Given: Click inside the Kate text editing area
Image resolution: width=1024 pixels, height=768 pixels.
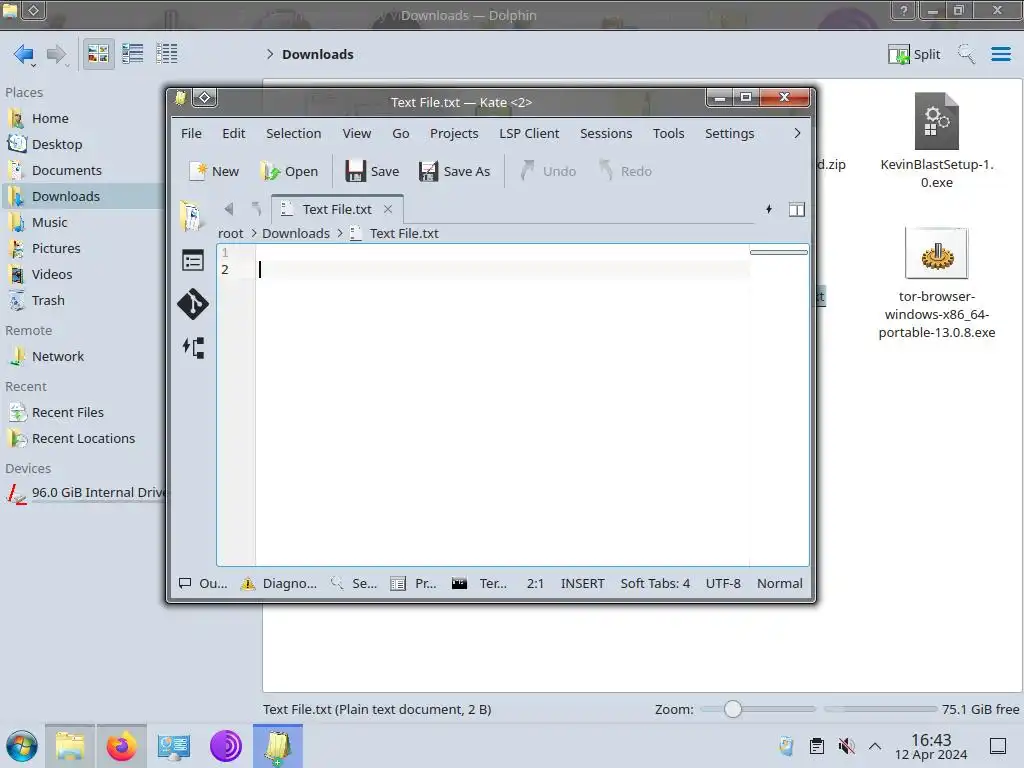Looking at the screenshot, I should point(502,405).
